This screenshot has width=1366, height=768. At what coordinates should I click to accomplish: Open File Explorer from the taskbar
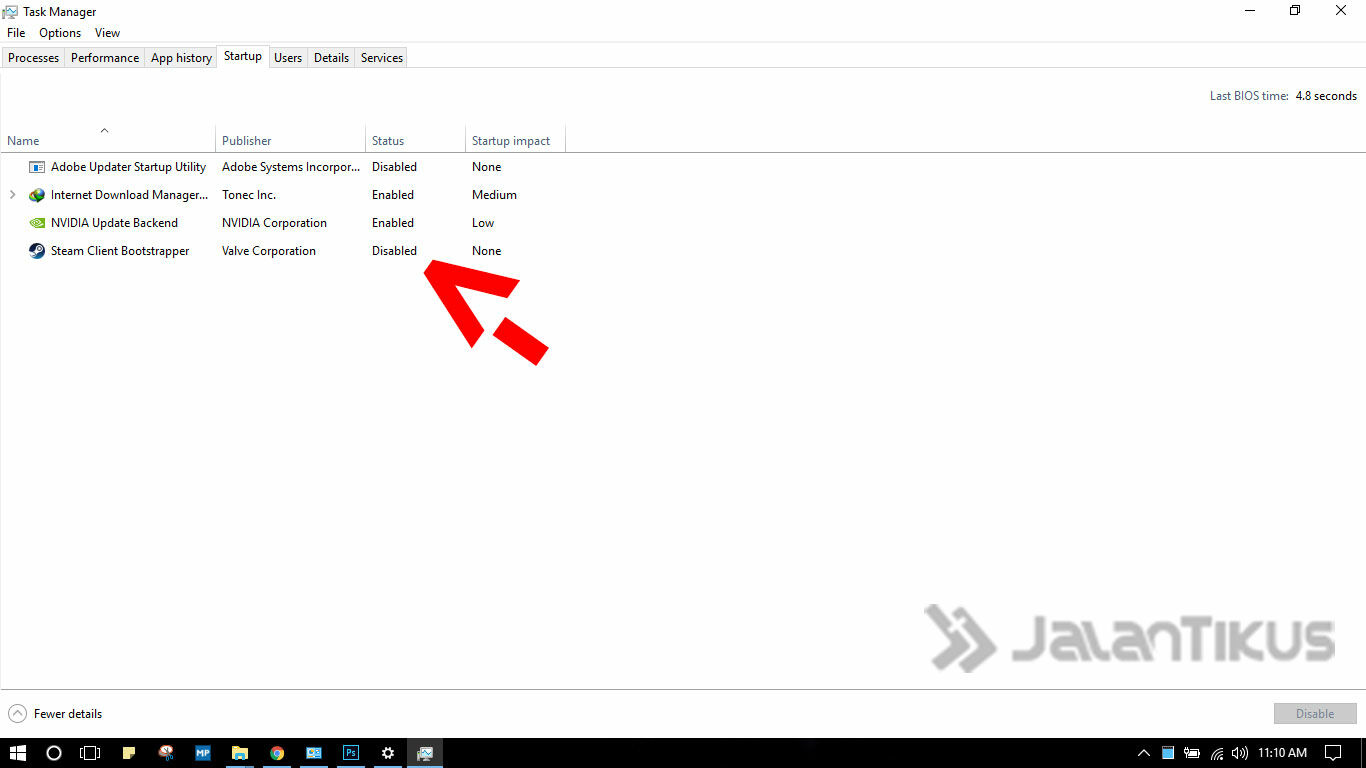(240, 753)
